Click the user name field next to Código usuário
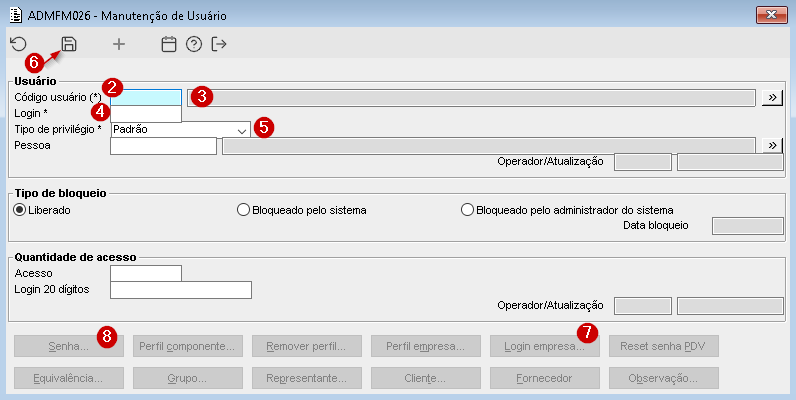This screenshot has height=400, width=796. point(471,97)
